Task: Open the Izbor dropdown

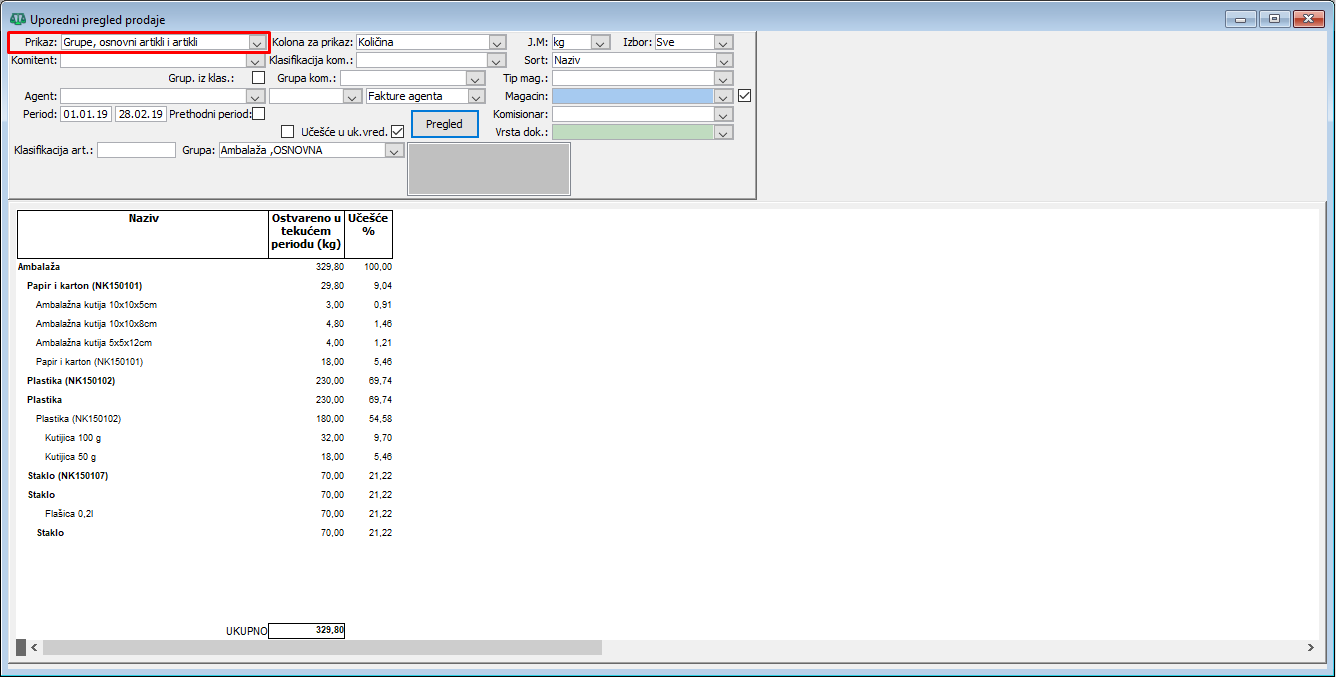Action: 724,43
